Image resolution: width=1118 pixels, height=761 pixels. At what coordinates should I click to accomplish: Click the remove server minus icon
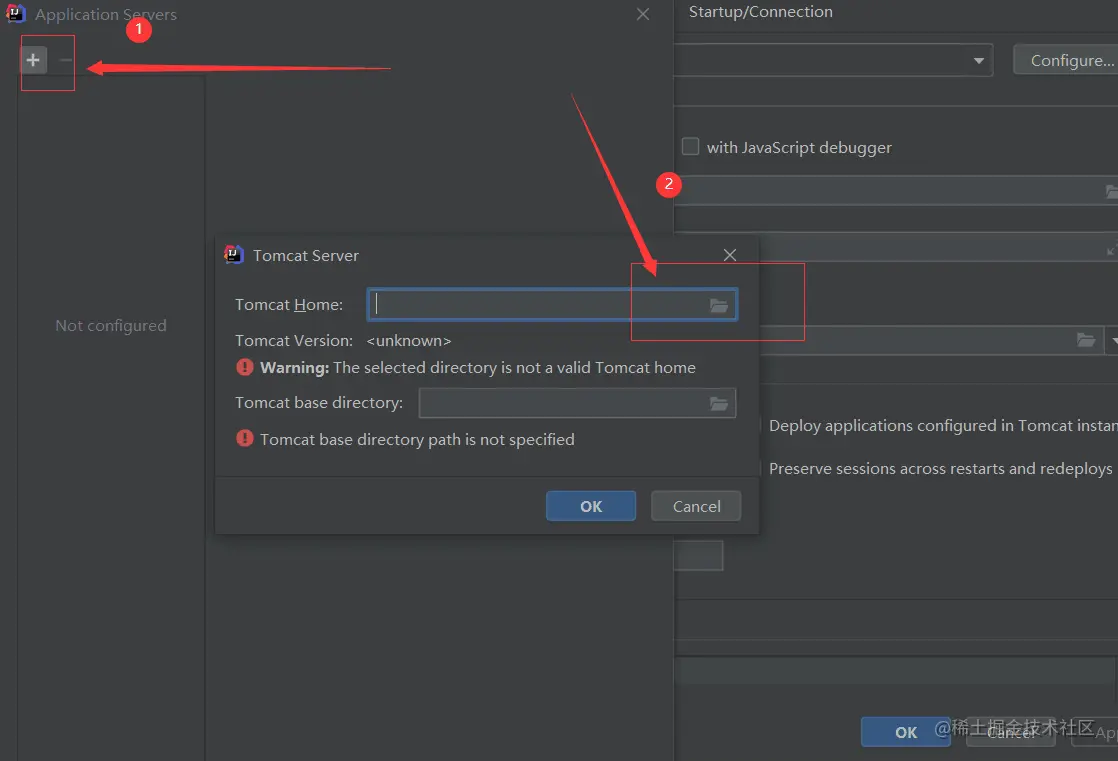click(65, 60)
